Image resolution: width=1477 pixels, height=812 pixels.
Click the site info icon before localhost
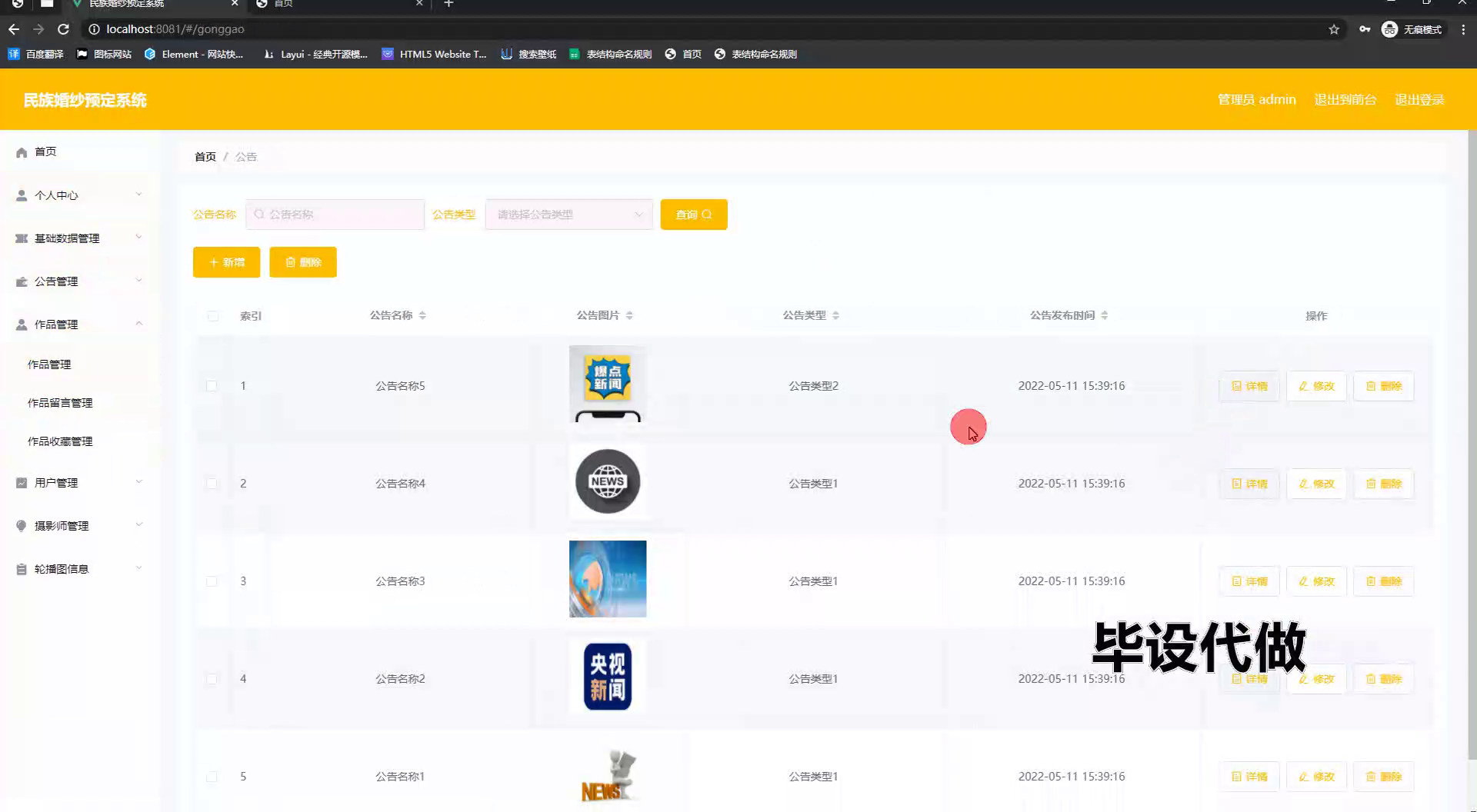tap(94, 29)
